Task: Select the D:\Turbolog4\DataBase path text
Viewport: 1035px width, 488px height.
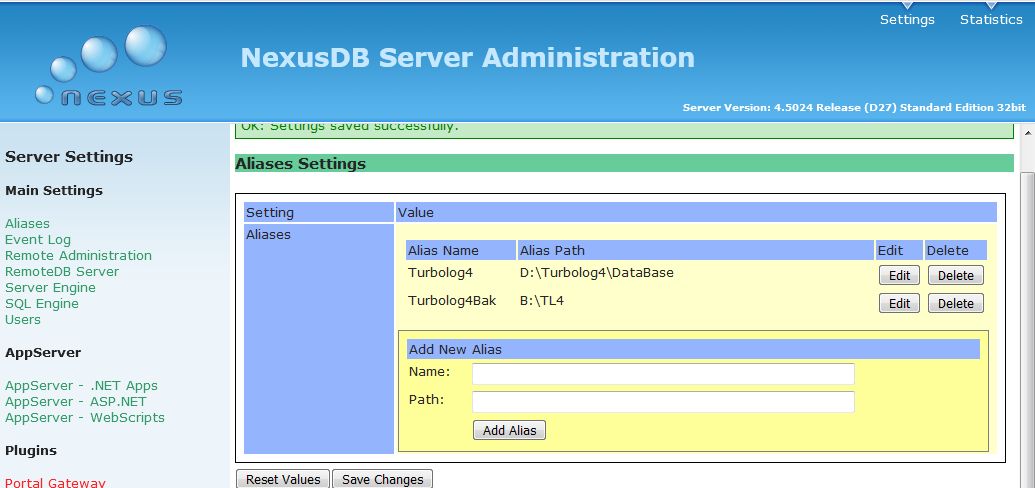Action: click(597, 272)
